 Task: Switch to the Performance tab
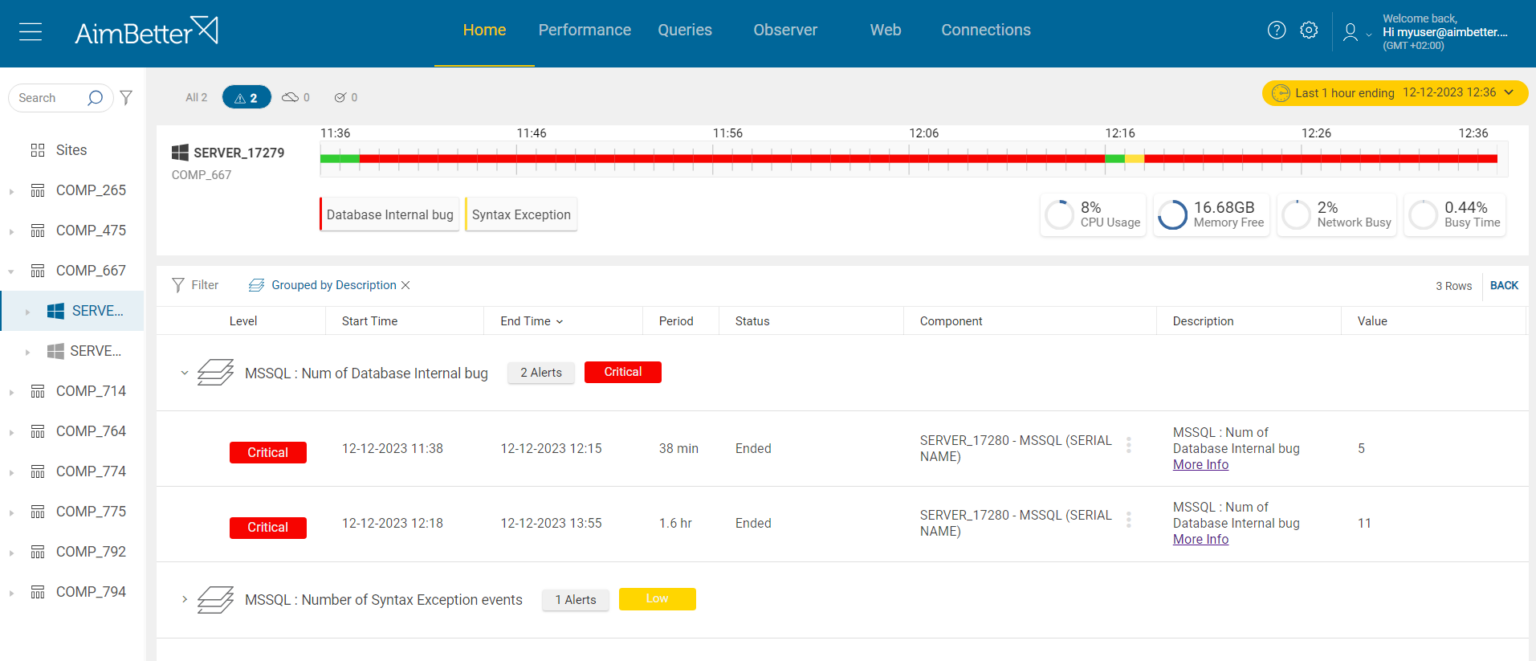[x=584, y=30]
